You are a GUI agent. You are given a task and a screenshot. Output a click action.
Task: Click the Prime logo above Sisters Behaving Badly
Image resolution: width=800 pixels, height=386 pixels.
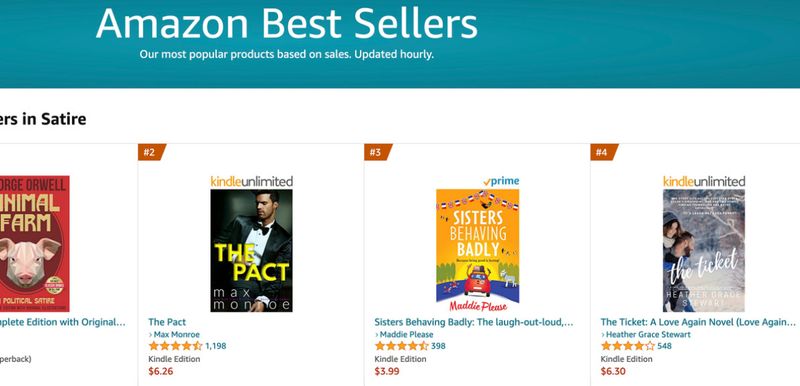[501, 182]
